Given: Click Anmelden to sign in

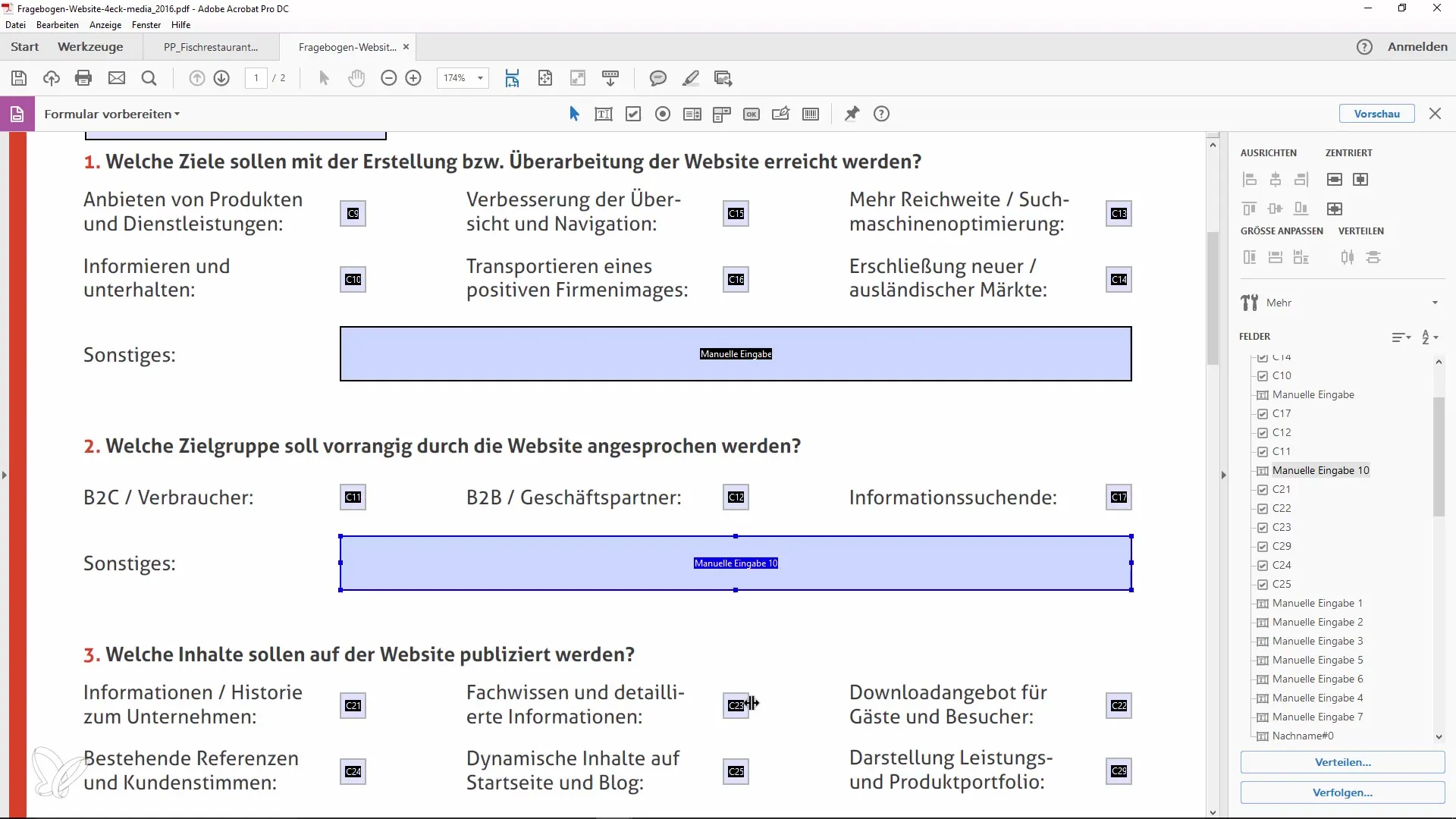Looking at the screenshot, I should 1417,47.
